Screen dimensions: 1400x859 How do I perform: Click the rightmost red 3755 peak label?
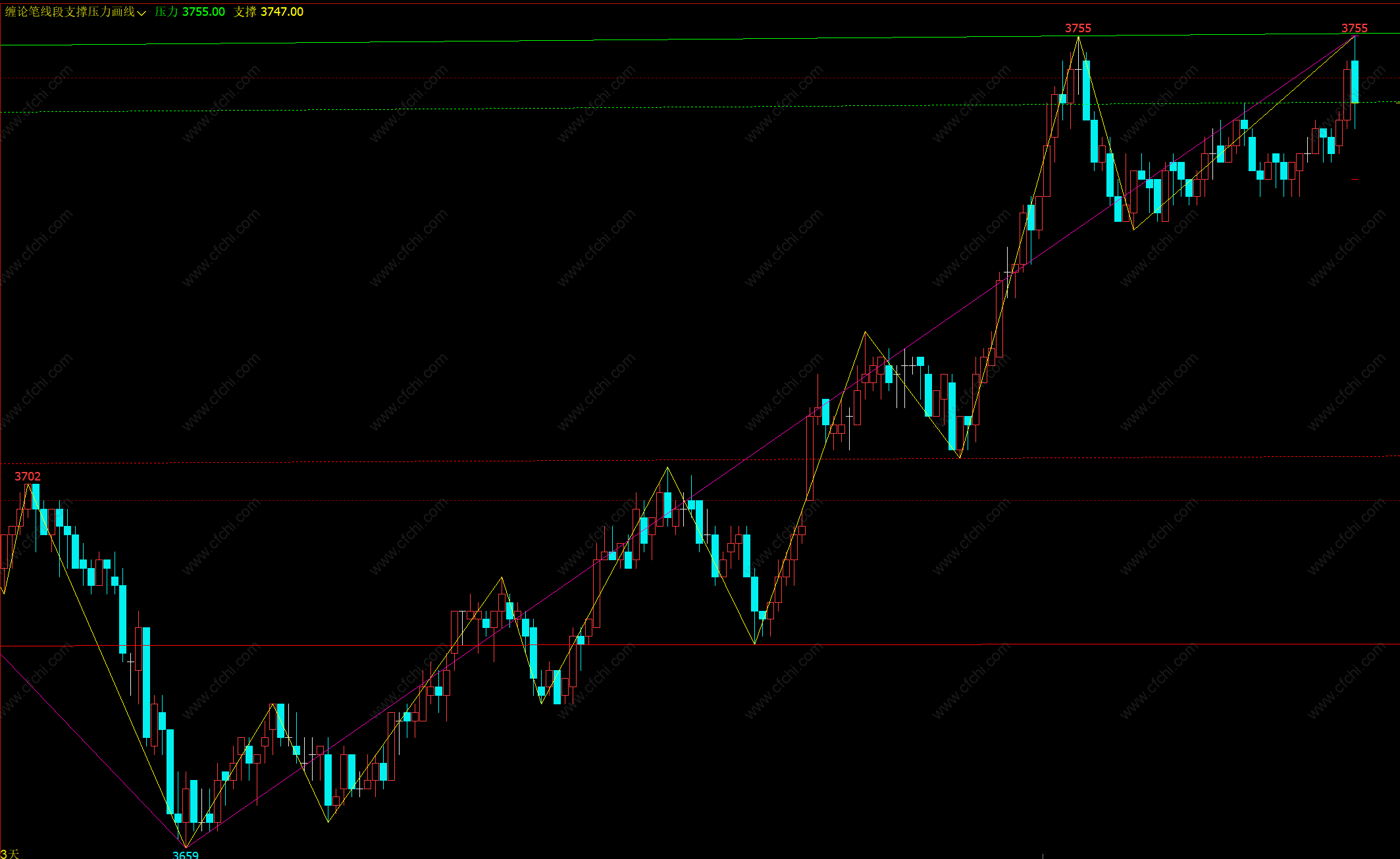click(1354, 28)
